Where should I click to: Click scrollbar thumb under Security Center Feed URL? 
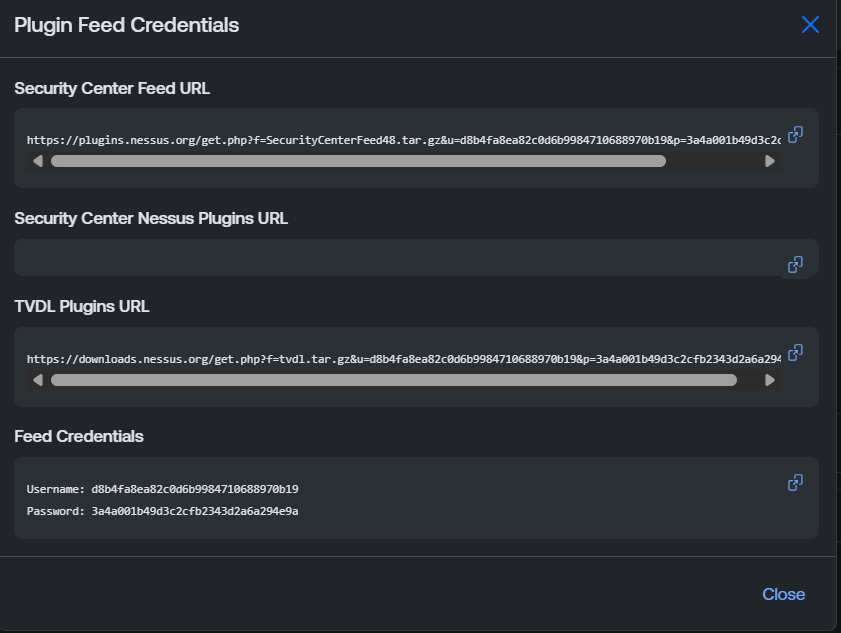(358, 161)
